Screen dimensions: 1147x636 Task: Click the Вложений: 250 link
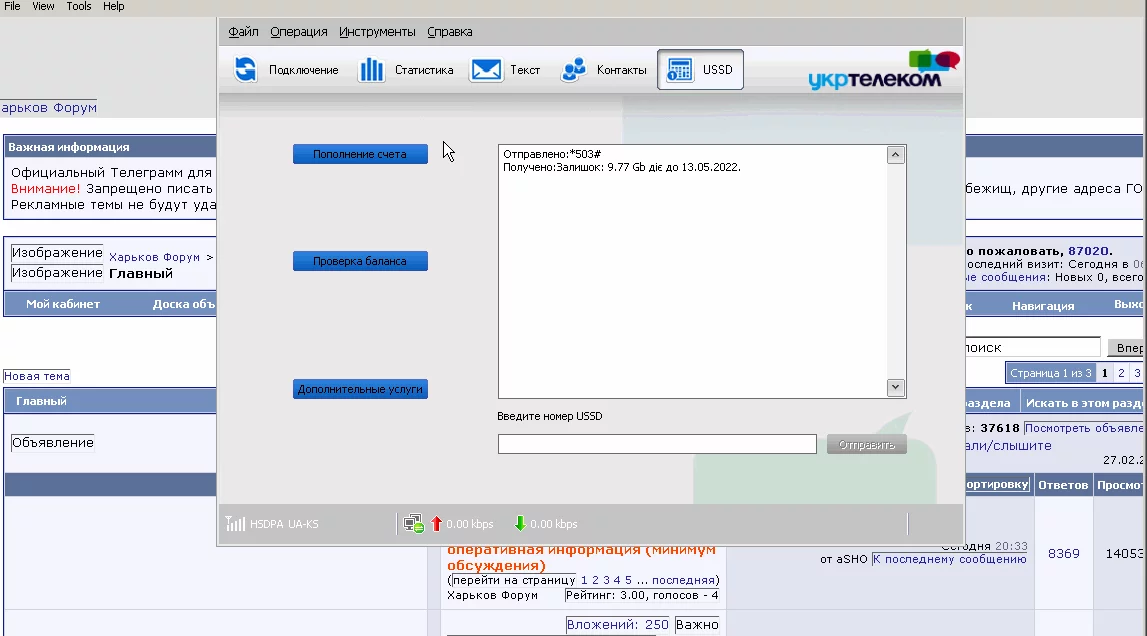point(617,624)
